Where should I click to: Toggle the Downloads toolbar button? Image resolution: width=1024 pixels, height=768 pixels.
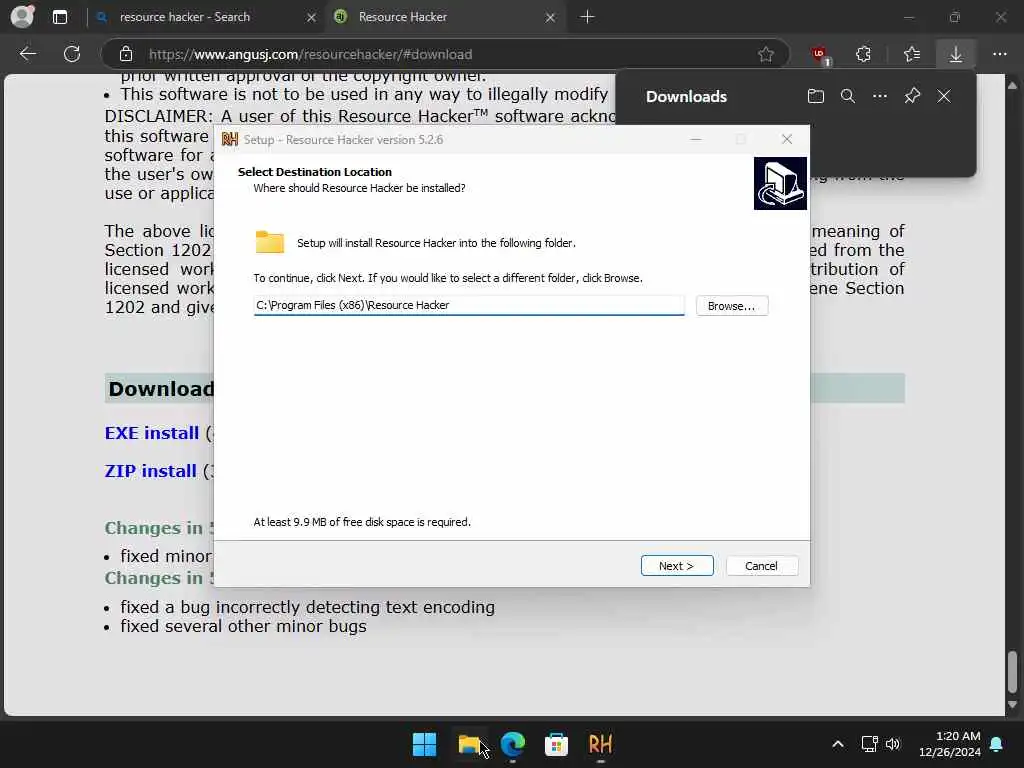pyautogui.click(x=955, y=54)
